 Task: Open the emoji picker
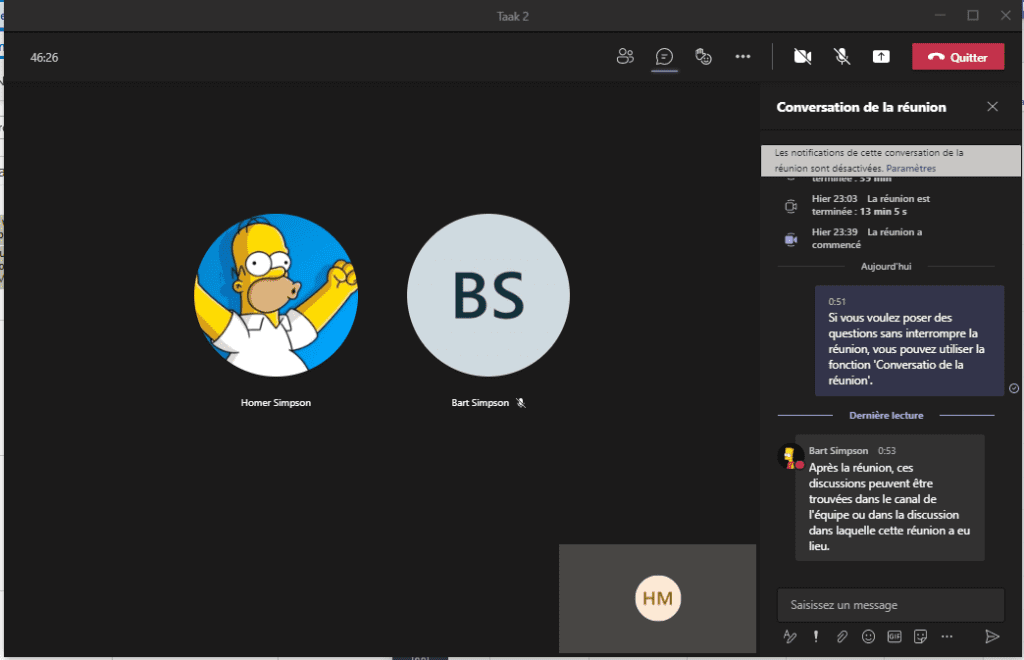pos(868,636)
